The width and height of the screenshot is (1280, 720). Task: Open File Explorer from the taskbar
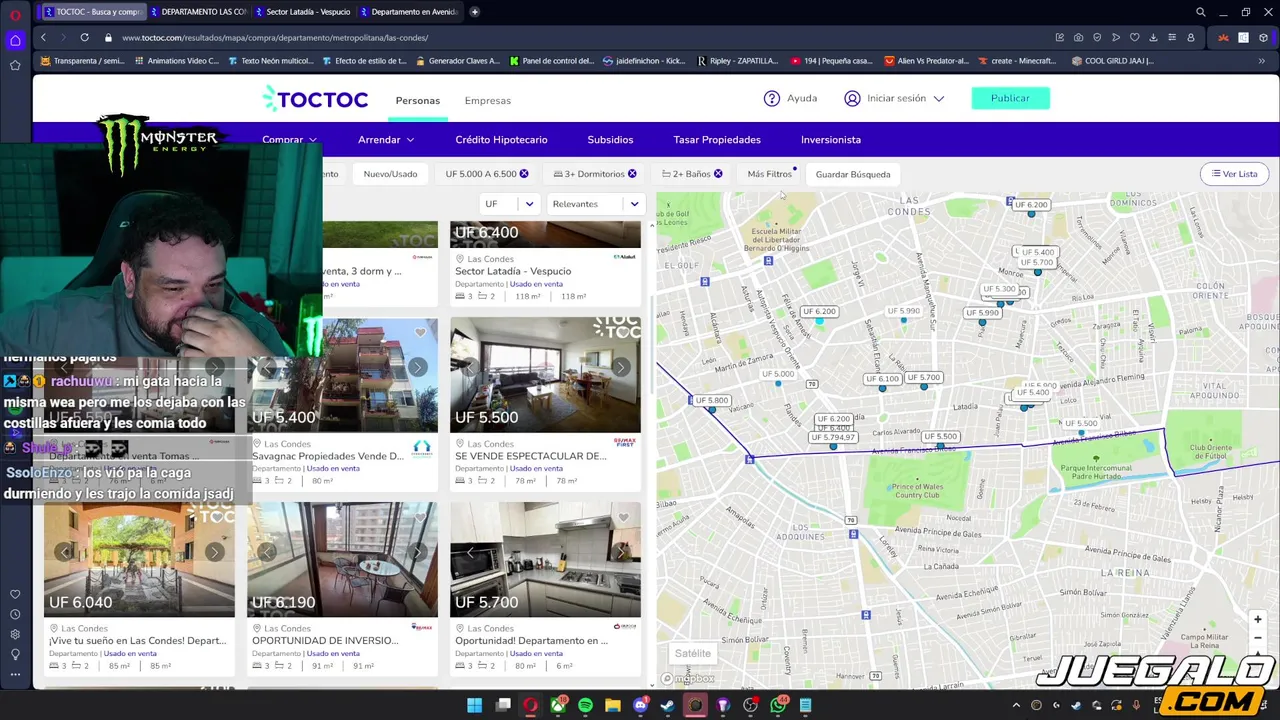point(612,705)
